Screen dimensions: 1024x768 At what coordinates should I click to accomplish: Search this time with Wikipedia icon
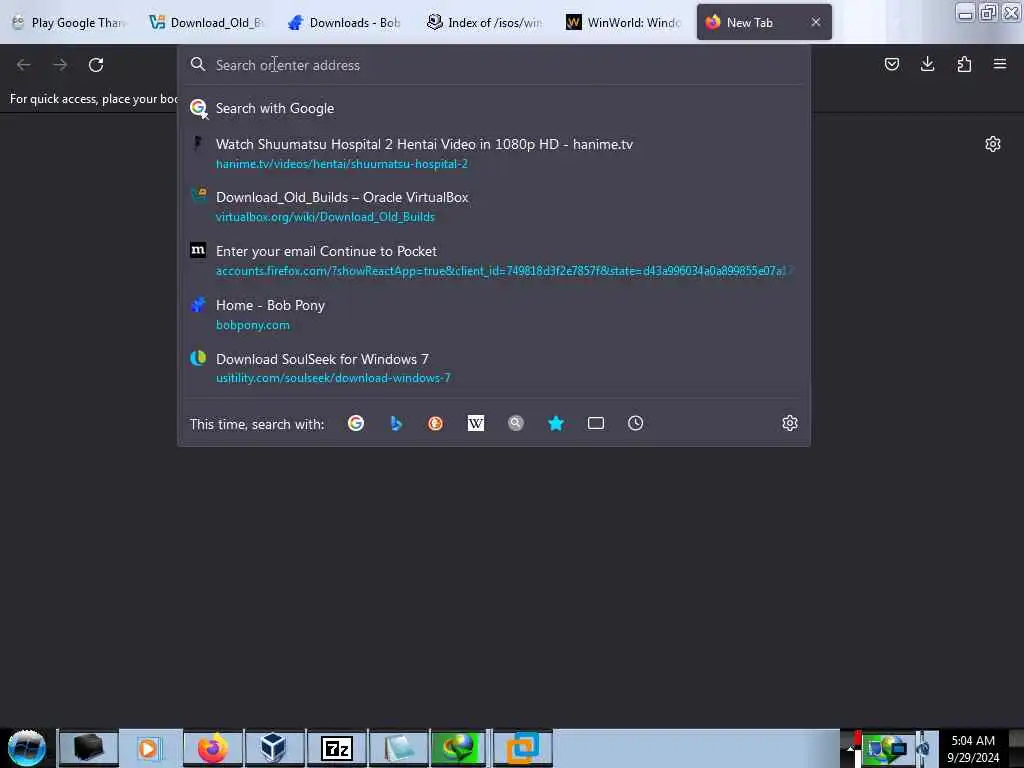pyautogui.click(x=475, y=423)
